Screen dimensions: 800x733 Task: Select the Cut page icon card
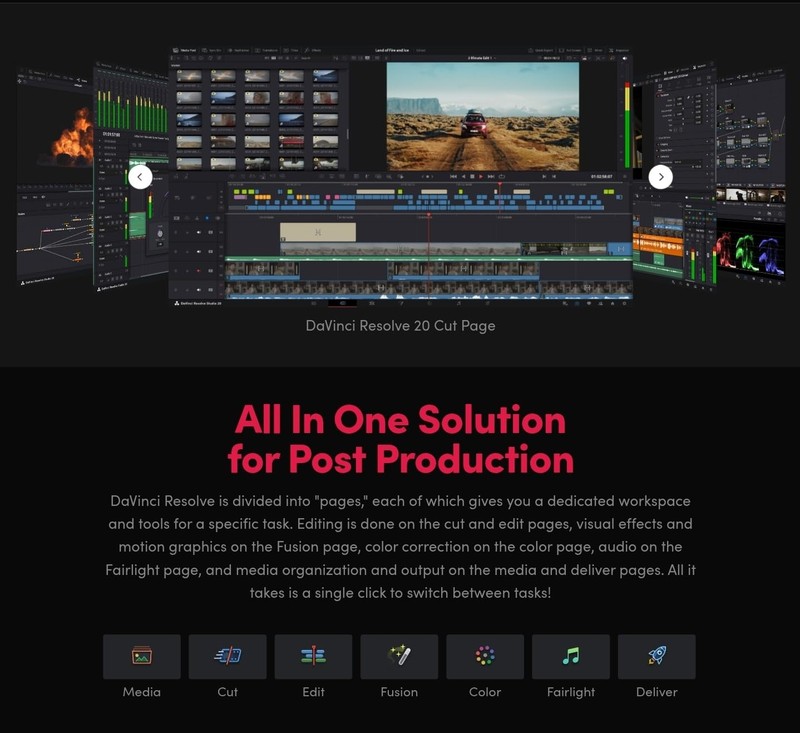[x=228, y=656]
